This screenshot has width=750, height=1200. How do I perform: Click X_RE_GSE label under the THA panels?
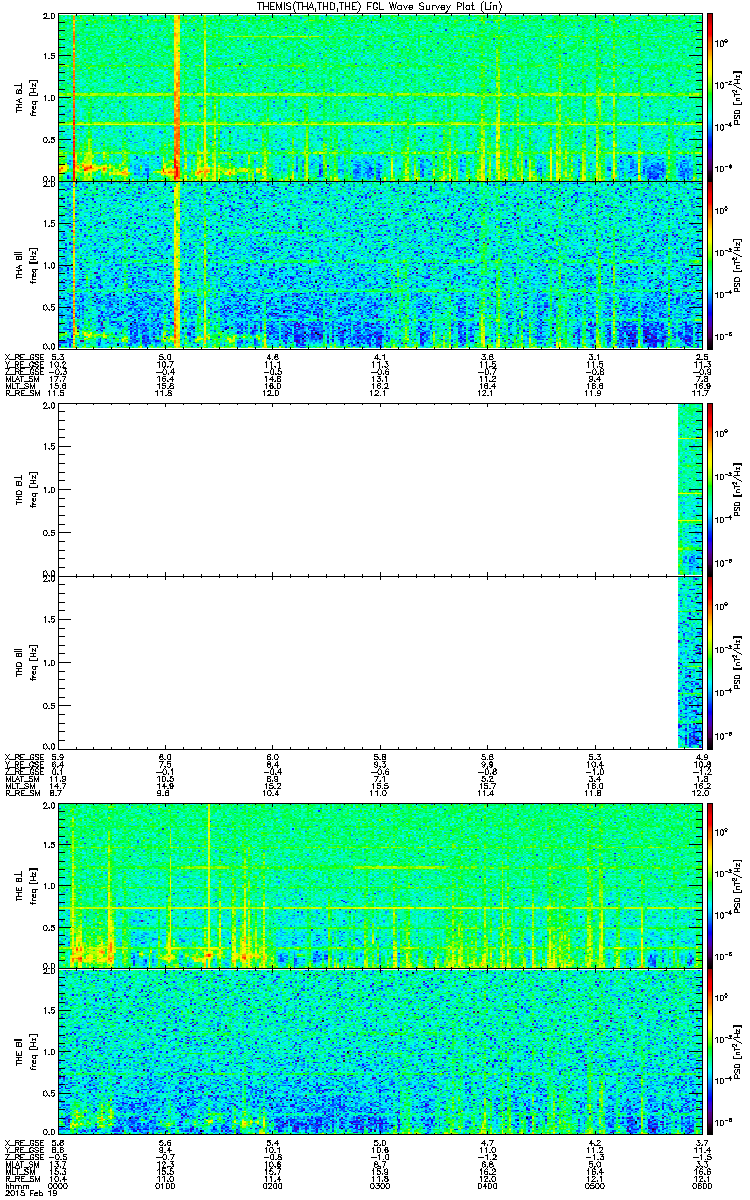pyautogui.click(x=22, y=356)
